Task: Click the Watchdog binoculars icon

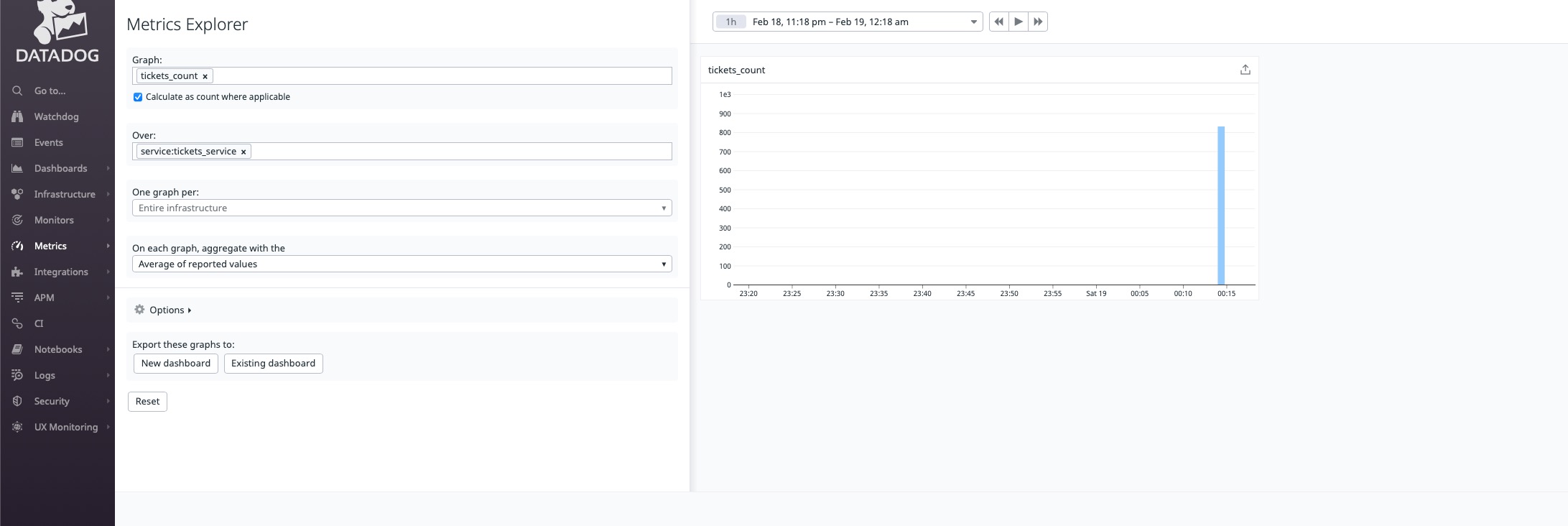Action: coord(17,116)
